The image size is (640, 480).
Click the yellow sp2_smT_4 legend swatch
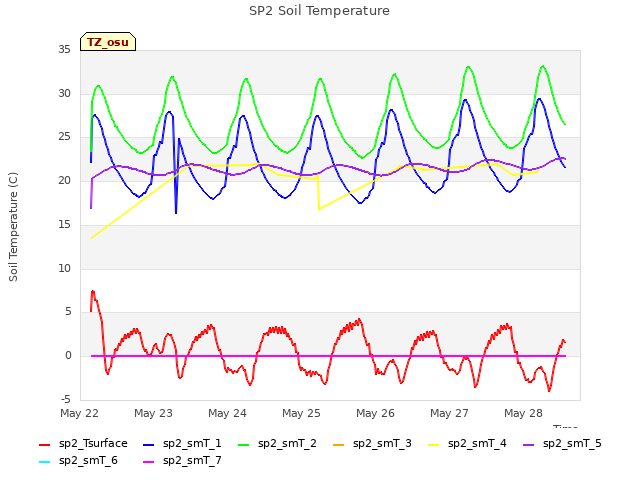pyautogui.click(x=433, y=444)
